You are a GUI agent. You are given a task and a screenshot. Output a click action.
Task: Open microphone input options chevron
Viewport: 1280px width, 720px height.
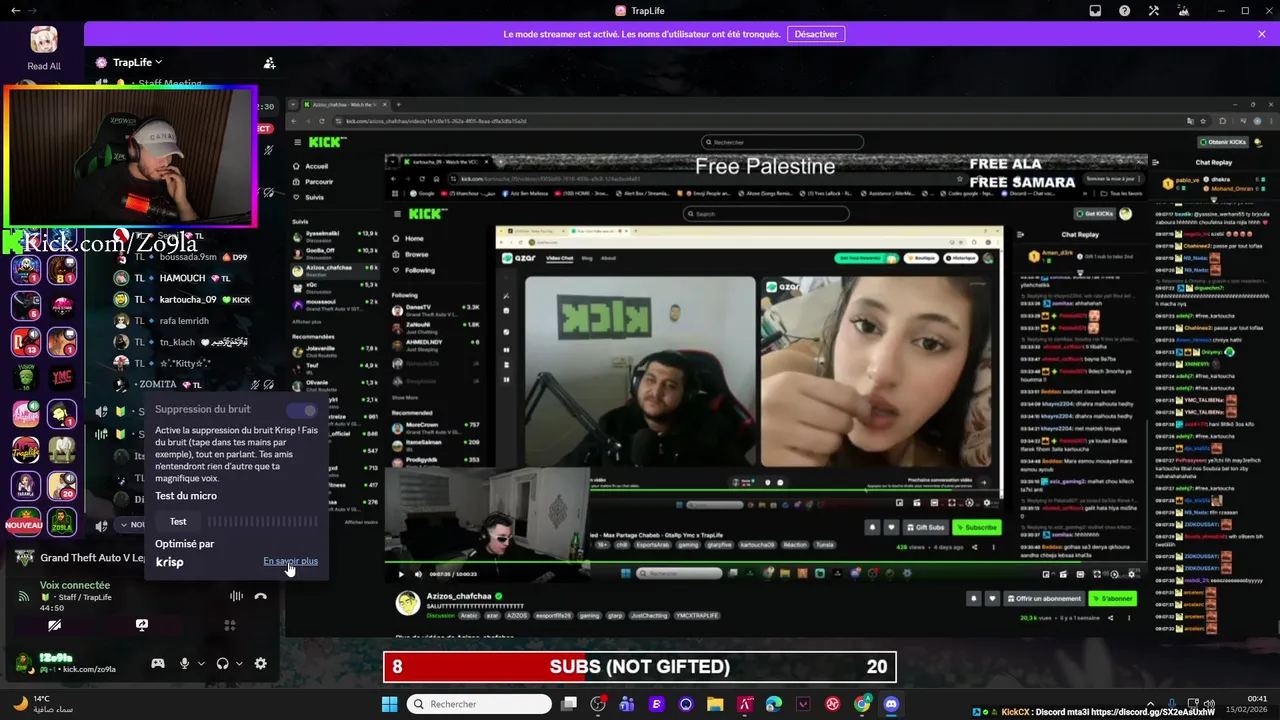point(201,663)
